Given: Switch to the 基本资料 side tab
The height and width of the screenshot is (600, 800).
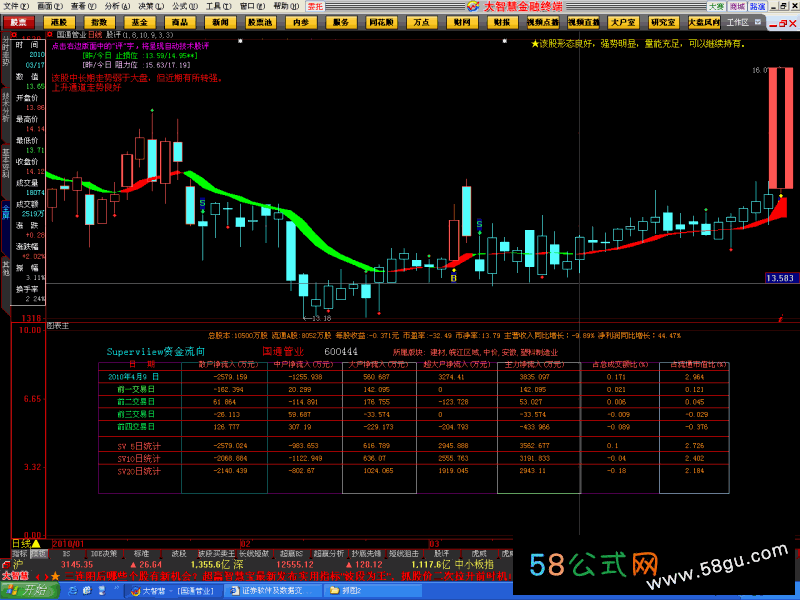Looking at the screenshot, I should (6, 163).
